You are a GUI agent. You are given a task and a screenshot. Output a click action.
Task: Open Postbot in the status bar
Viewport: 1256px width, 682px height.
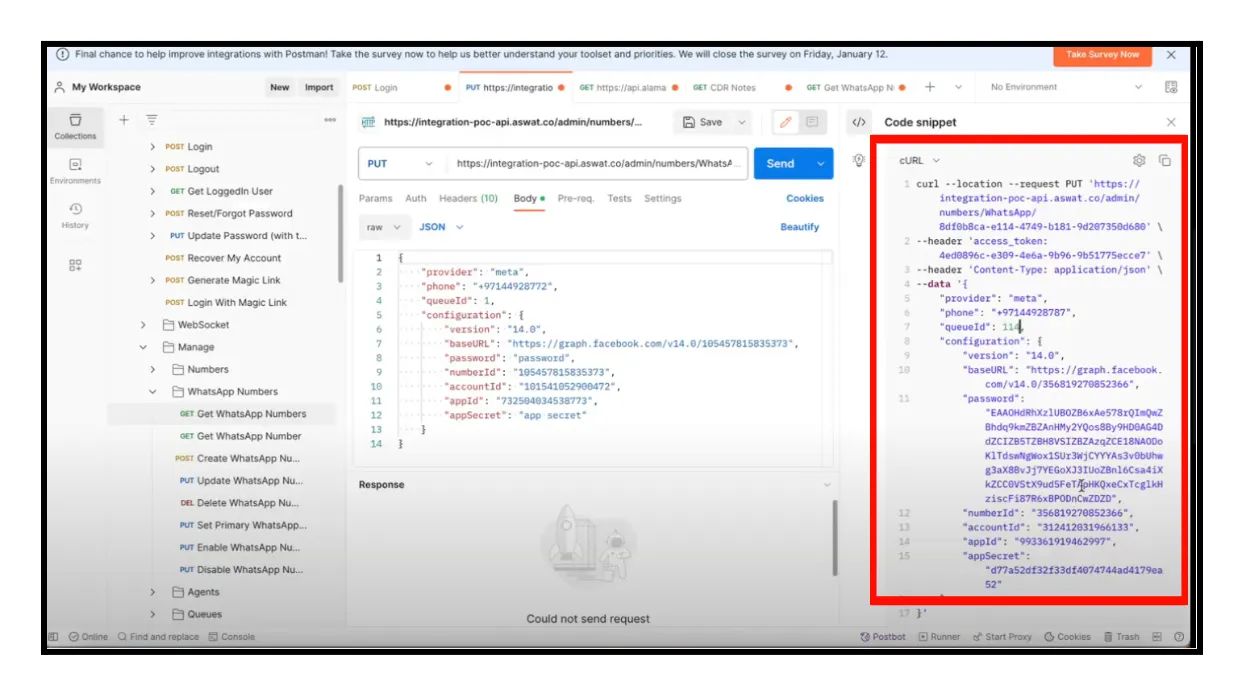click(883, 637)
